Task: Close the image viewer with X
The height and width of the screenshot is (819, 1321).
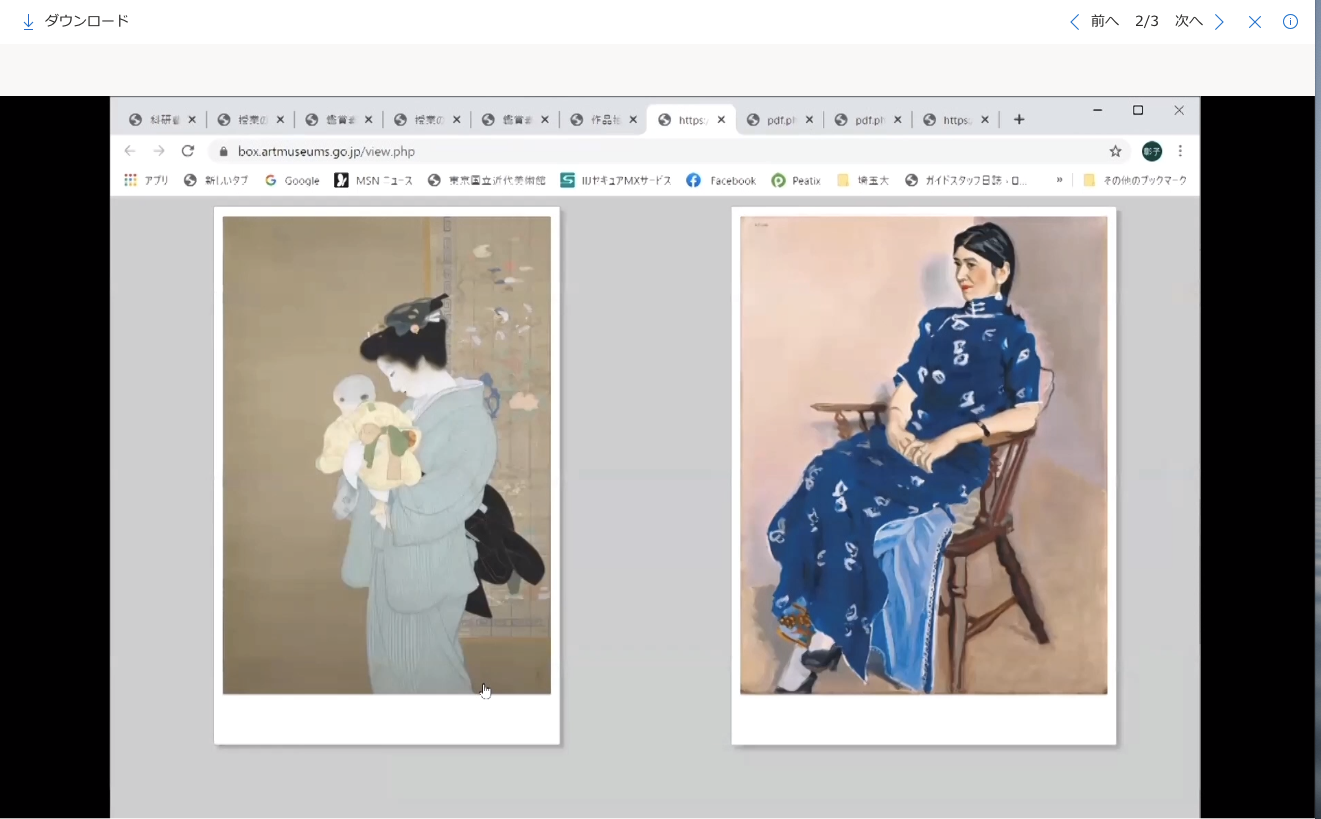Action: (x=1254, y=22)
